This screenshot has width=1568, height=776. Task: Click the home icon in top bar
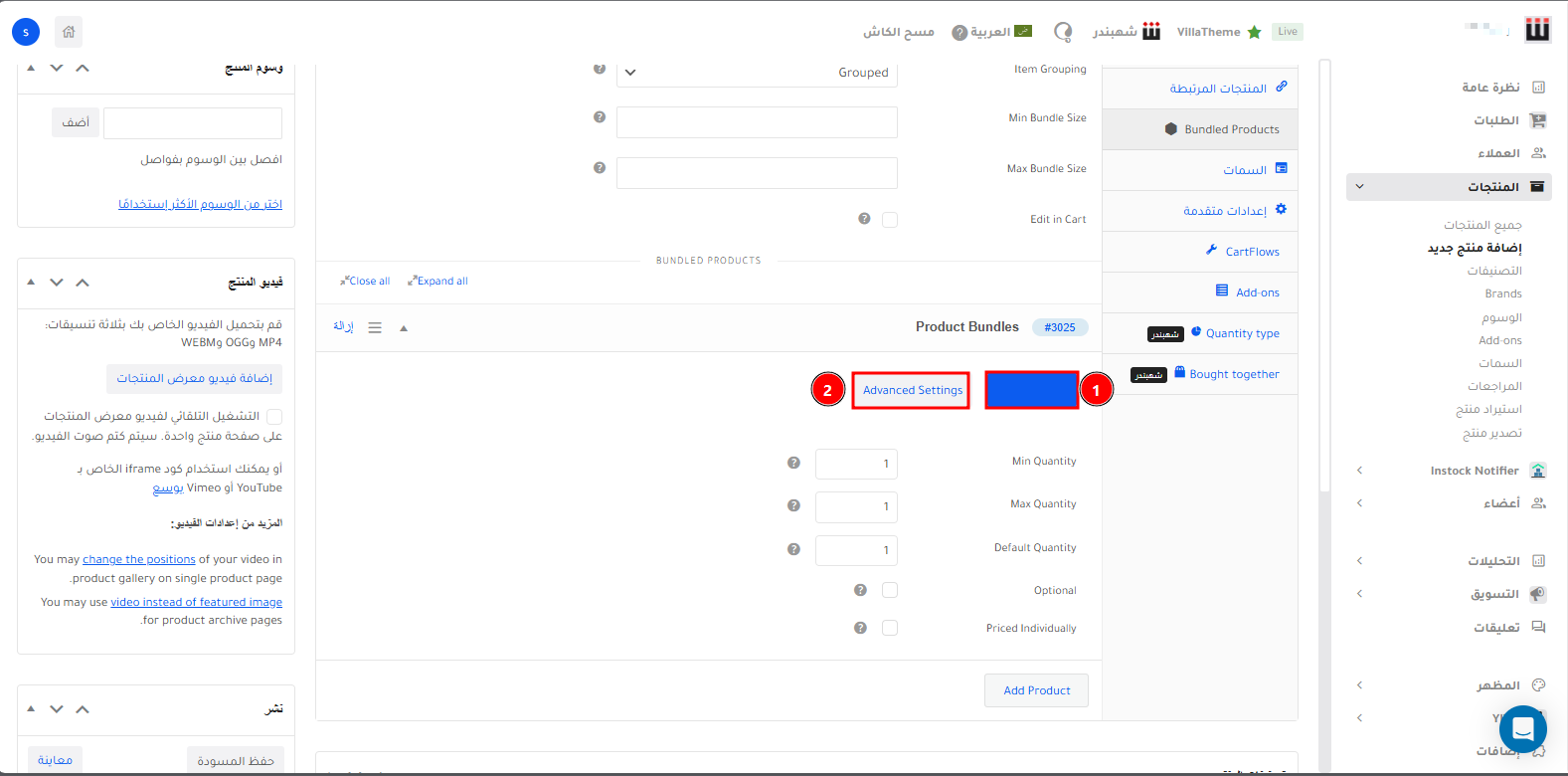coord(69,32)
